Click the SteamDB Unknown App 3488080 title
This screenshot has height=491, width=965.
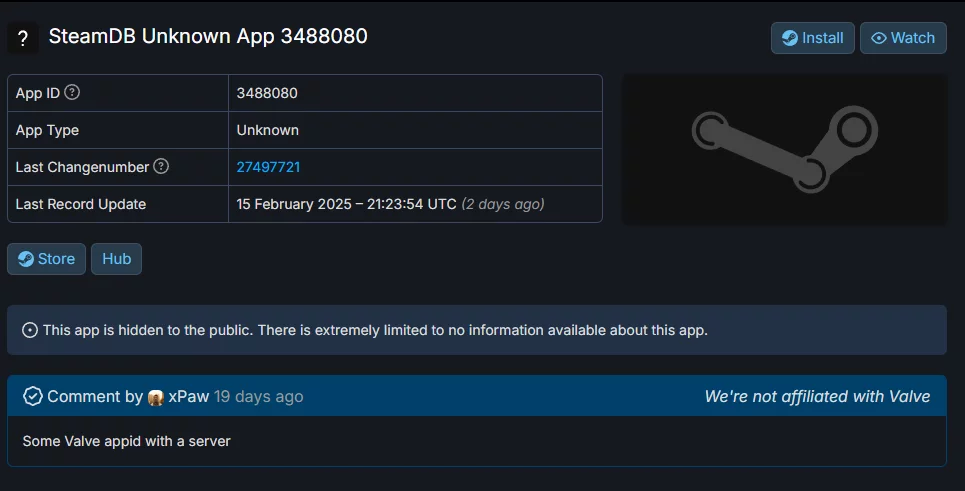click(x=208, y=36)
